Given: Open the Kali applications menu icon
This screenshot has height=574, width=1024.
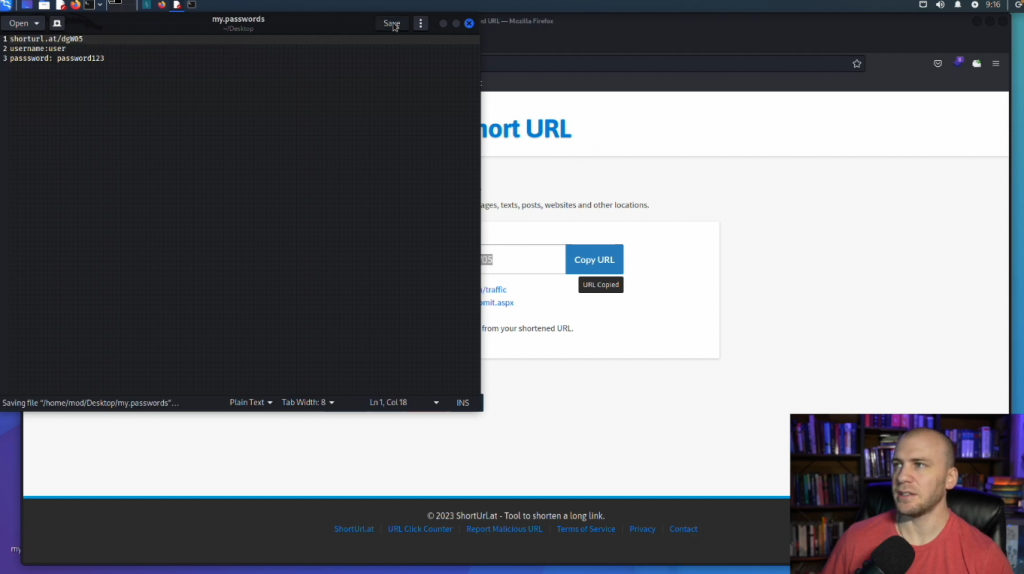Looking at the screenshot, I should [x=7, y=5].
